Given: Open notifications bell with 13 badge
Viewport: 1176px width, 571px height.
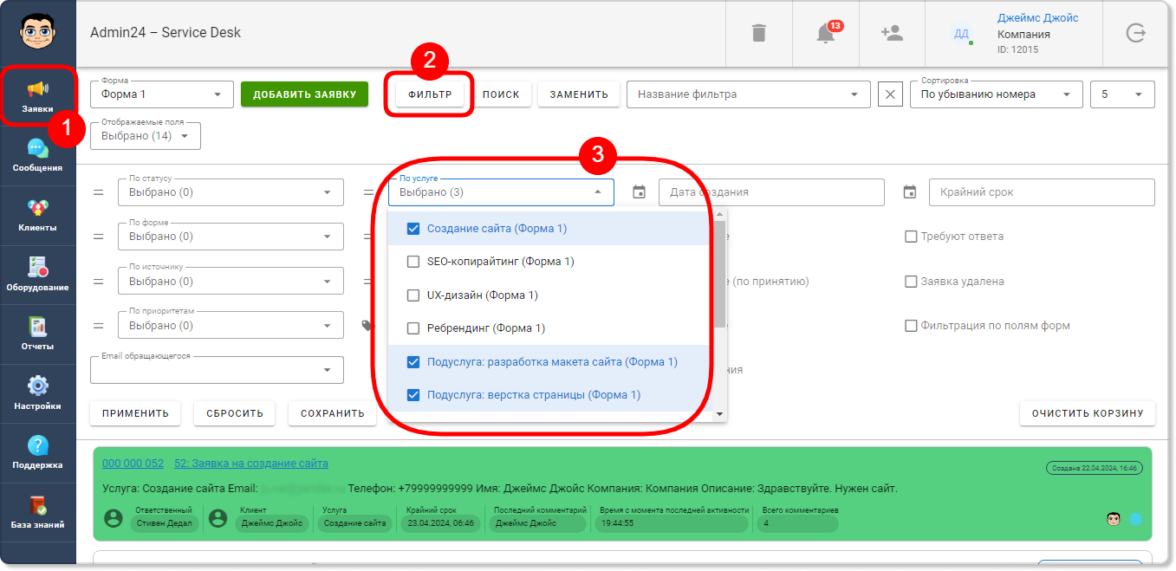Looking at the screenshot, I should point(826,33).
